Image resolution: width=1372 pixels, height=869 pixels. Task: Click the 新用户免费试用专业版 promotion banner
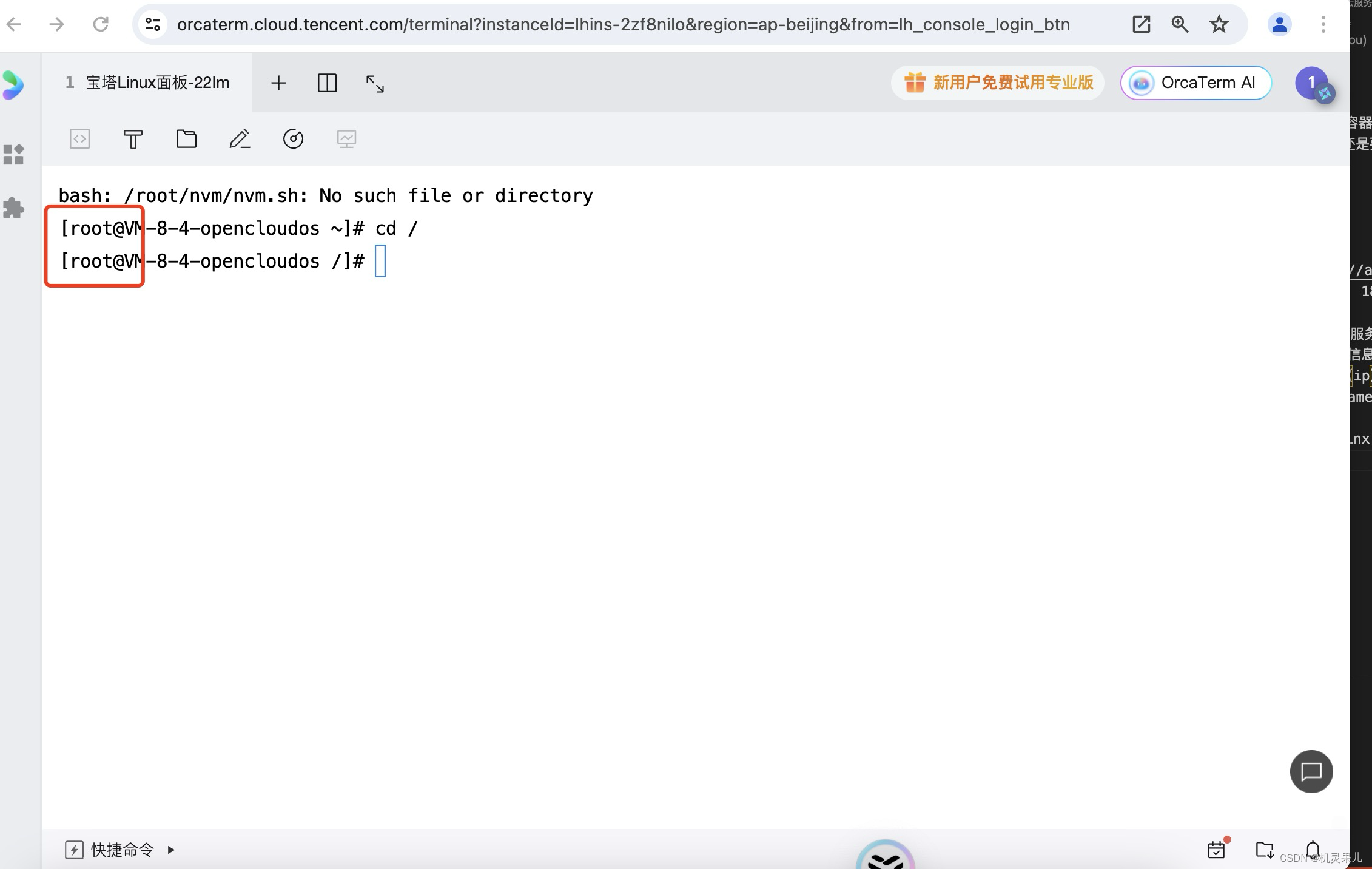click(998, 83)
